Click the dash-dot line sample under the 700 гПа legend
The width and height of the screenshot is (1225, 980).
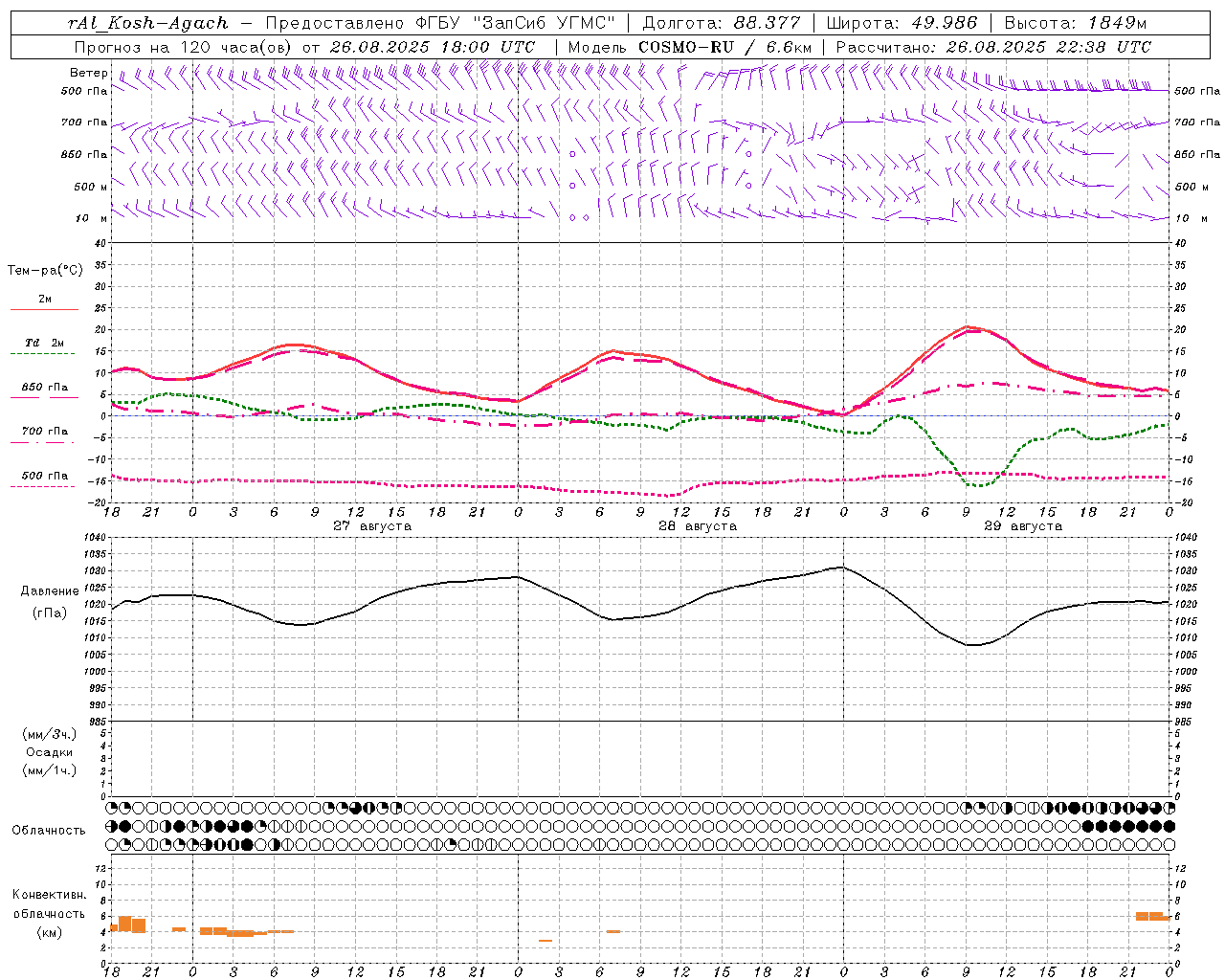pyautogui.click(x=43, y=442)
